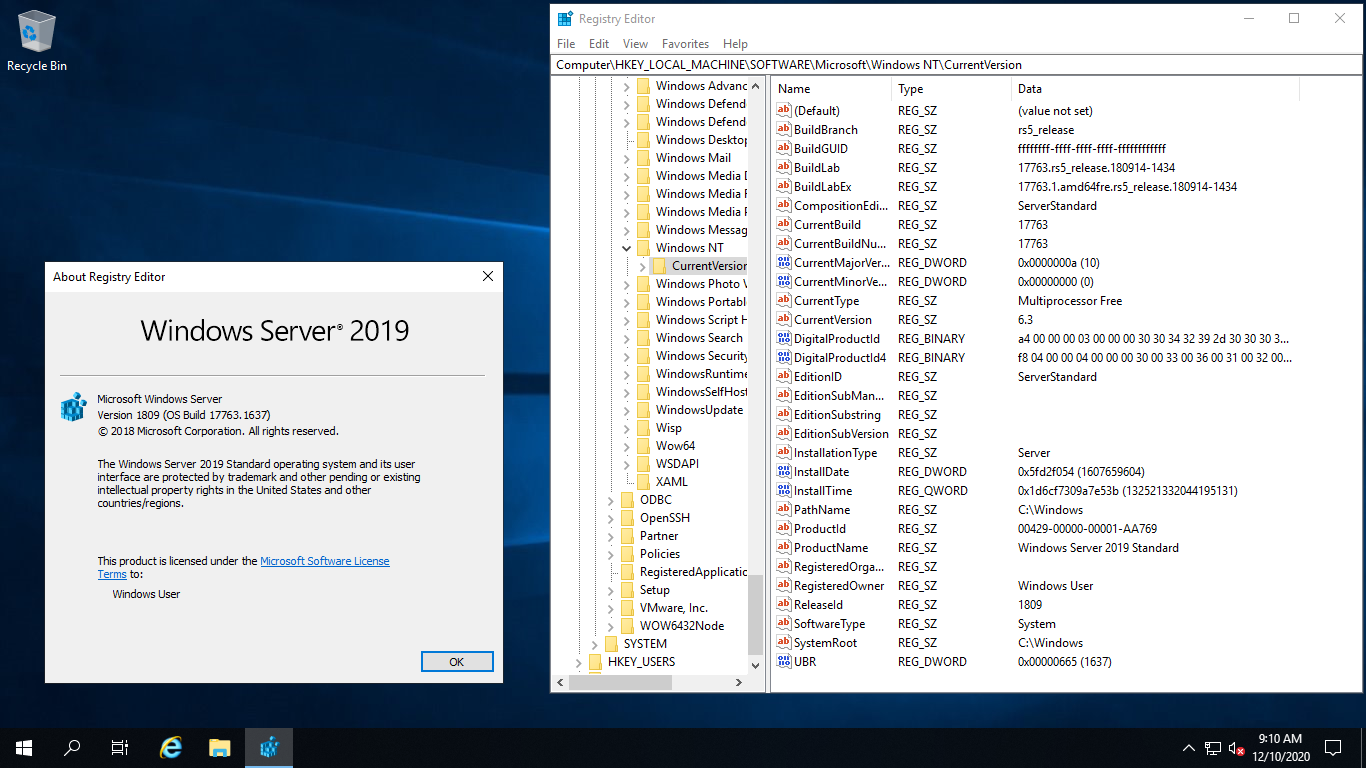
Task: Open the taskbar search magnifier
Action: (x=72, y=747)
